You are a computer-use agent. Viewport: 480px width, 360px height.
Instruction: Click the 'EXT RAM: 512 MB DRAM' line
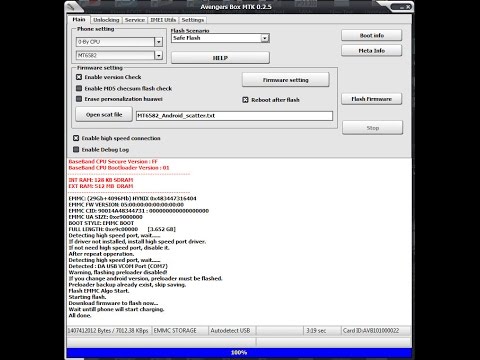click(101, 186)
